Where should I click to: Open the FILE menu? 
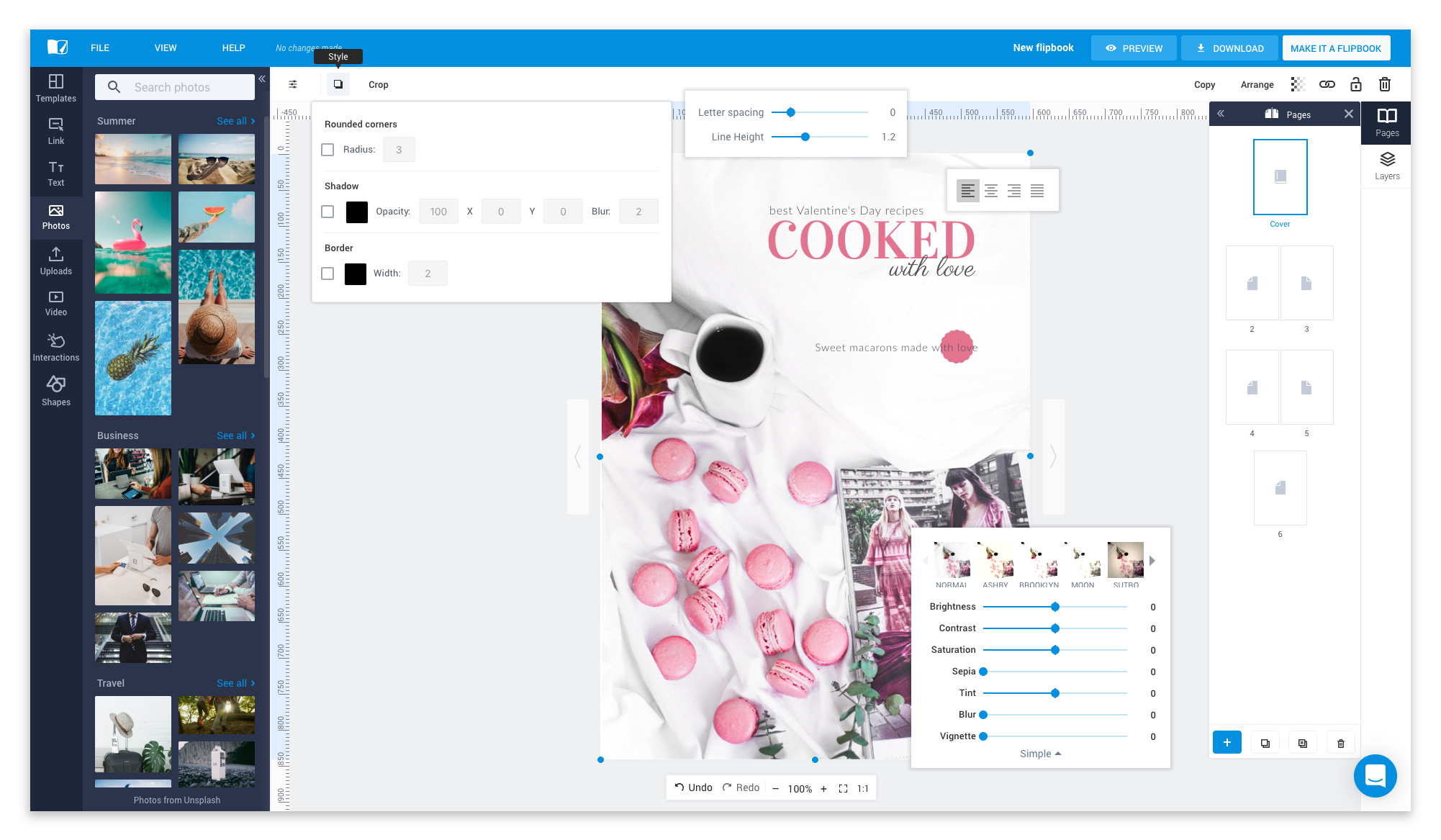(x=100, y=48)
